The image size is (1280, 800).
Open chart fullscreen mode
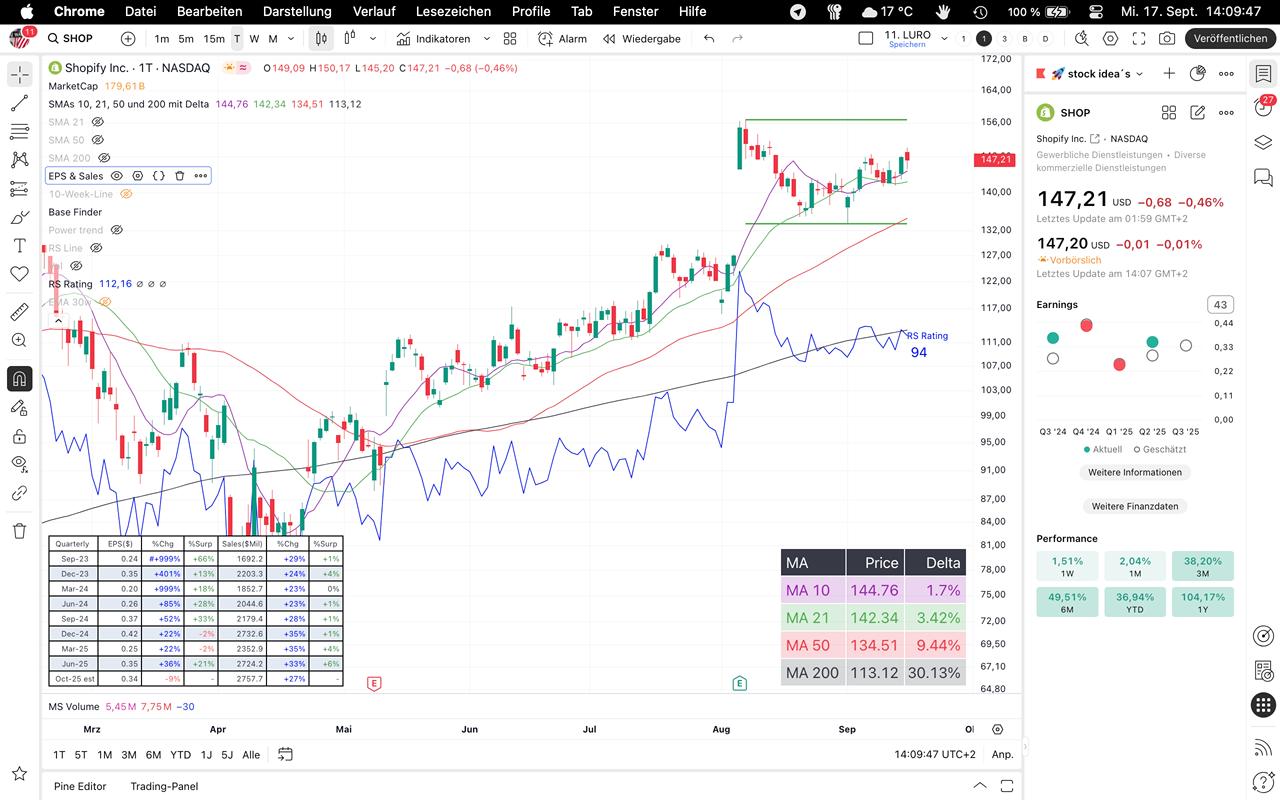tap(1139, 39)
